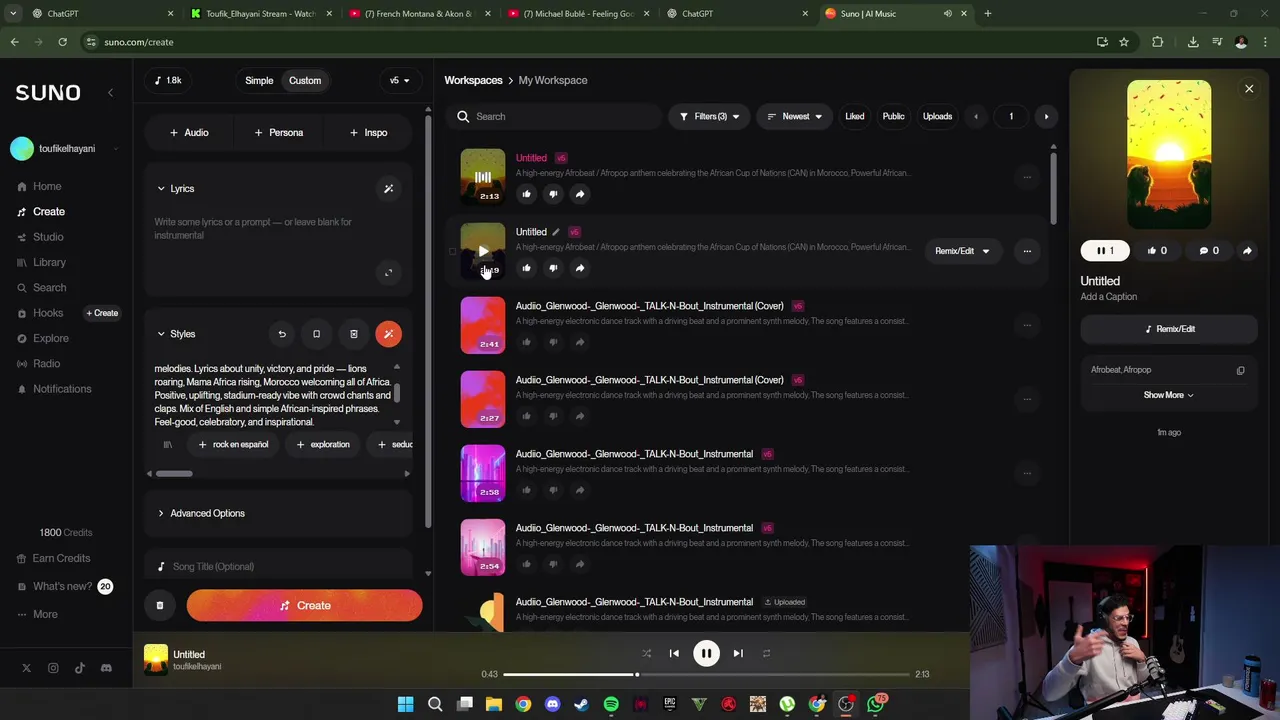
Task: Select Custom creation mode
Action: tap(305, 81)
